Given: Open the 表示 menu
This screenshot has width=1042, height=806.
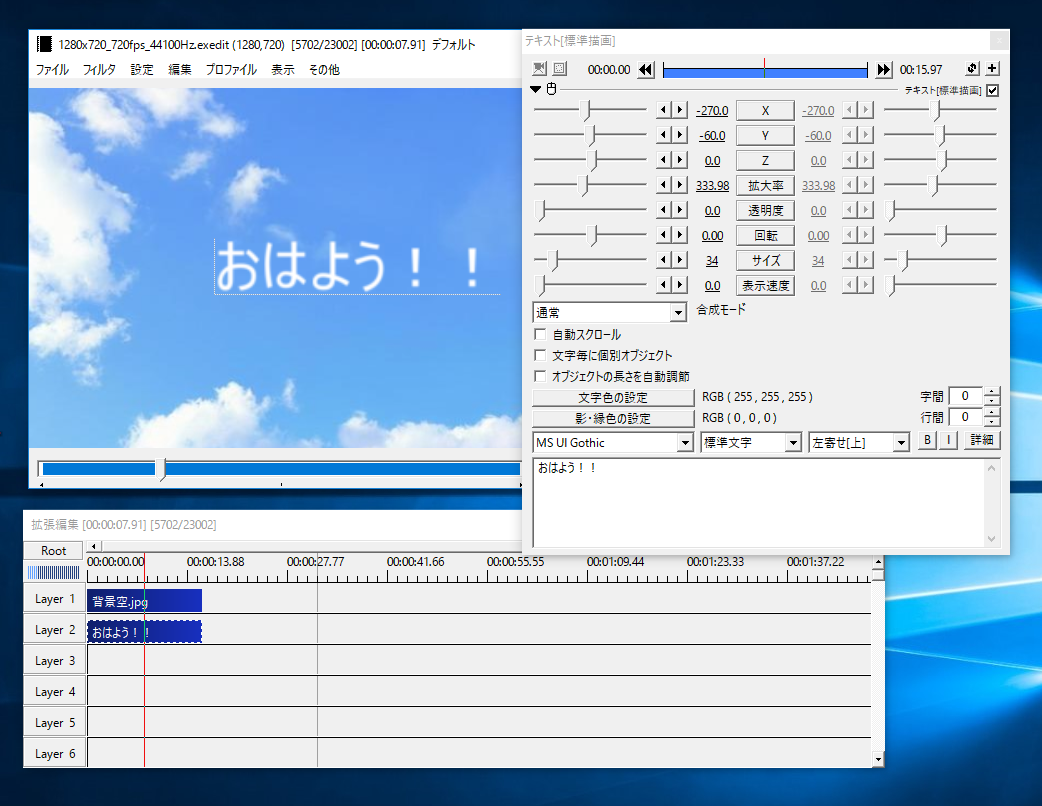Looking at the screenshot, I should pyautogui.click(x=282, y=69).
